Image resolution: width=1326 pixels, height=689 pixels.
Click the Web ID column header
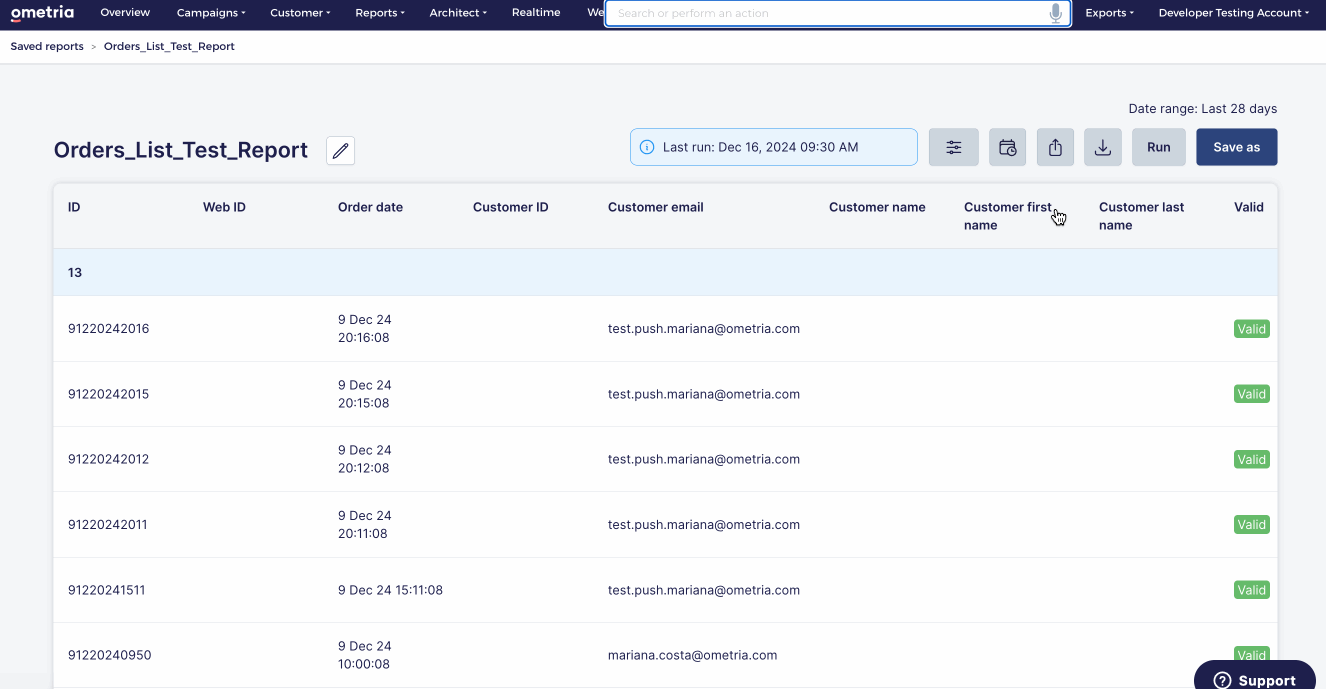[x=224, y=207]
